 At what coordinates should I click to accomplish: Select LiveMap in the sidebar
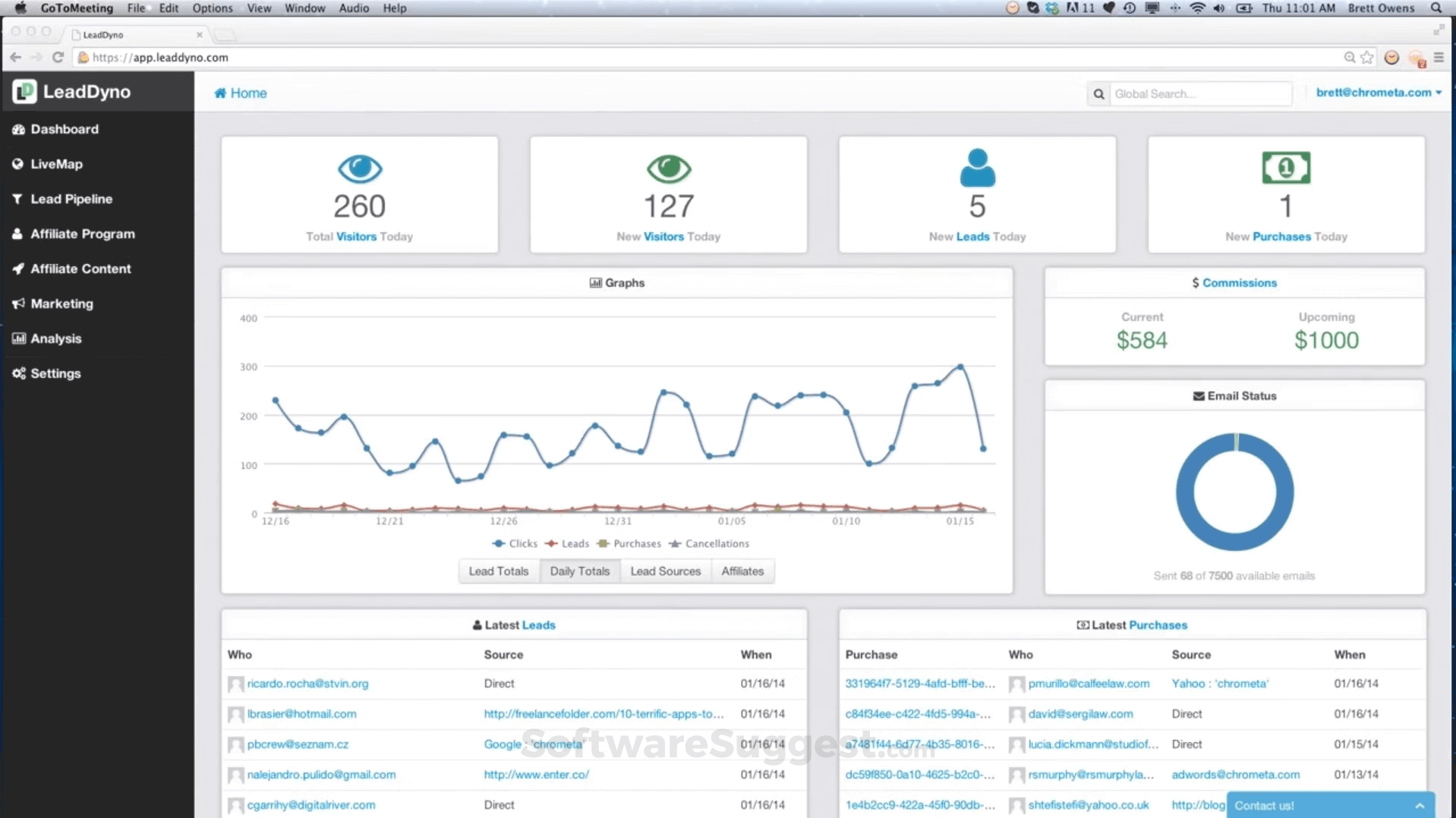(56, 164)
